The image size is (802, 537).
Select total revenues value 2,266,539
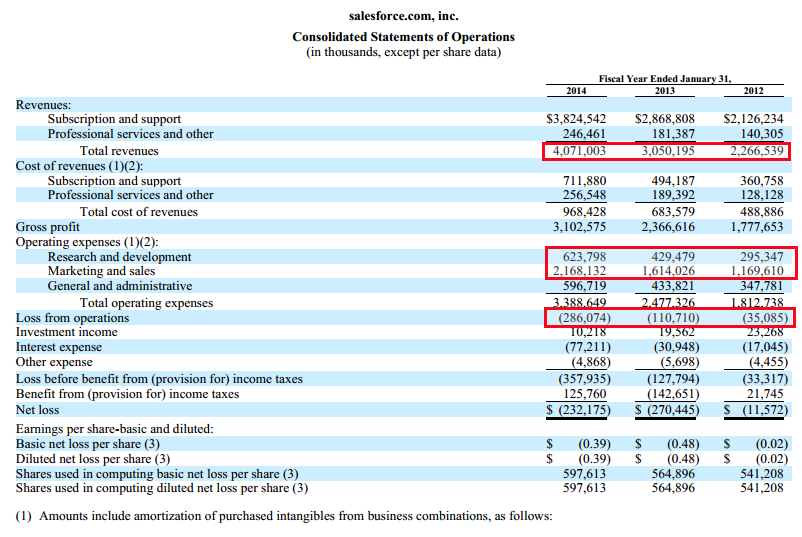click(756, 151)
